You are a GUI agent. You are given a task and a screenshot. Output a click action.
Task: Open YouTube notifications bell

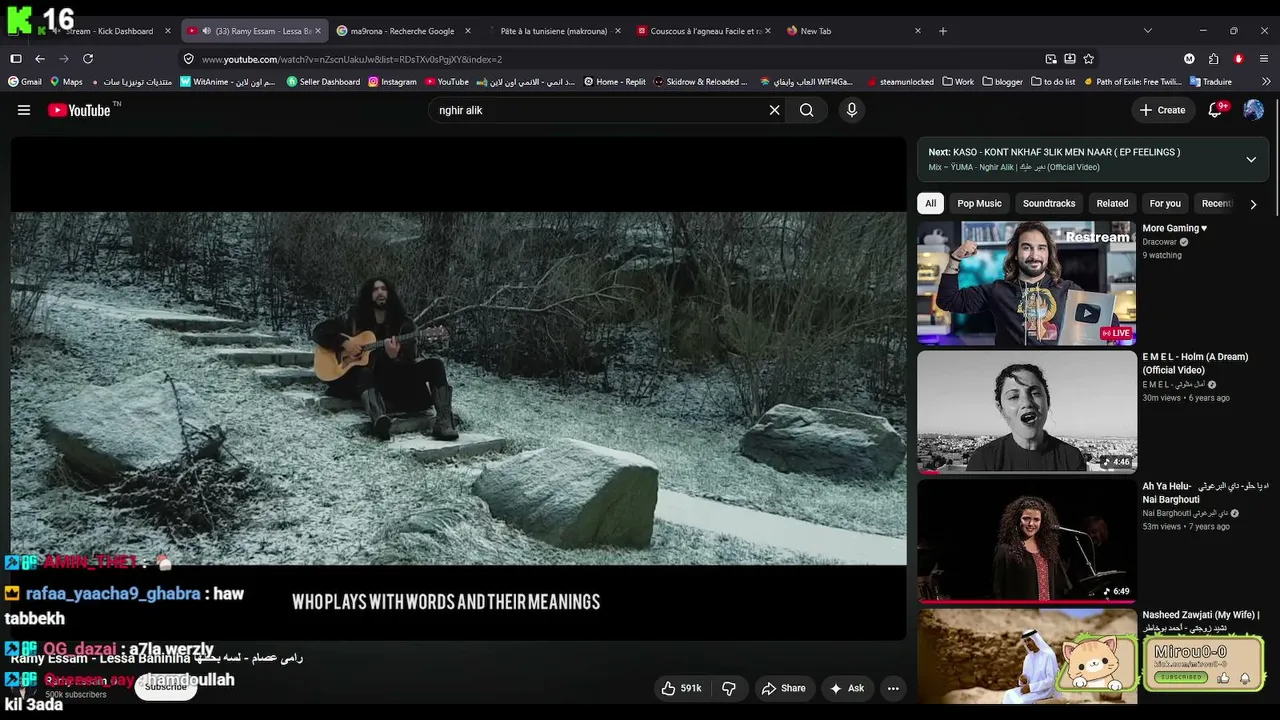1216,110
